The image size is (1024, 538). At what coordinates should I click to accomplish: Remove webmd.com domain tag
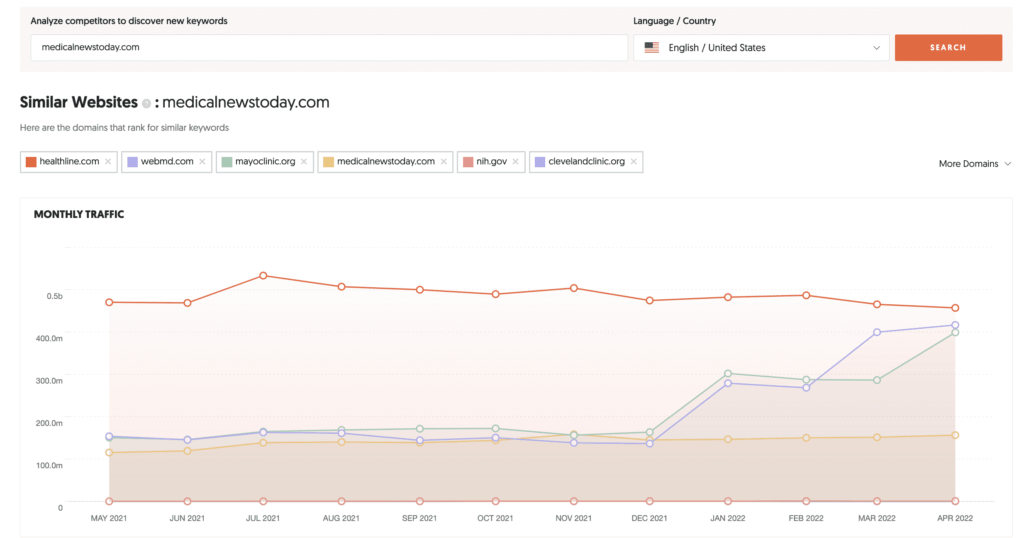pos(202,162)
